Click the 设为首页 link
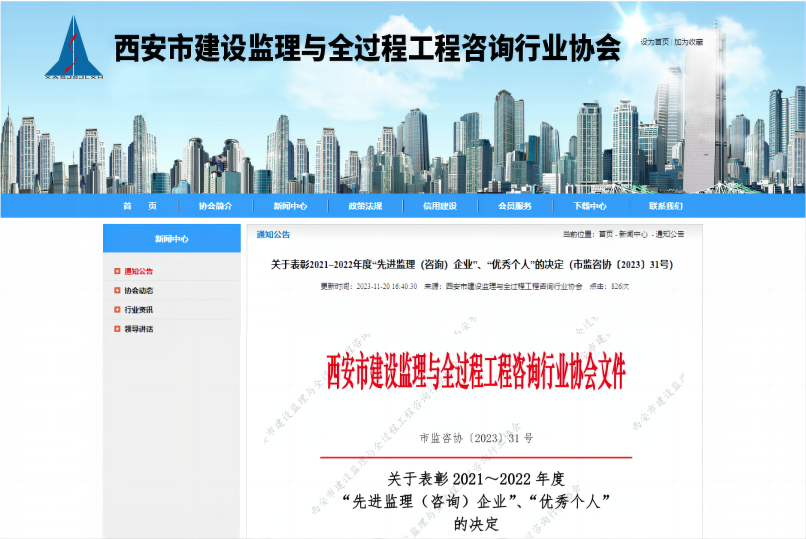806x539 pixels. coord(654,42)
